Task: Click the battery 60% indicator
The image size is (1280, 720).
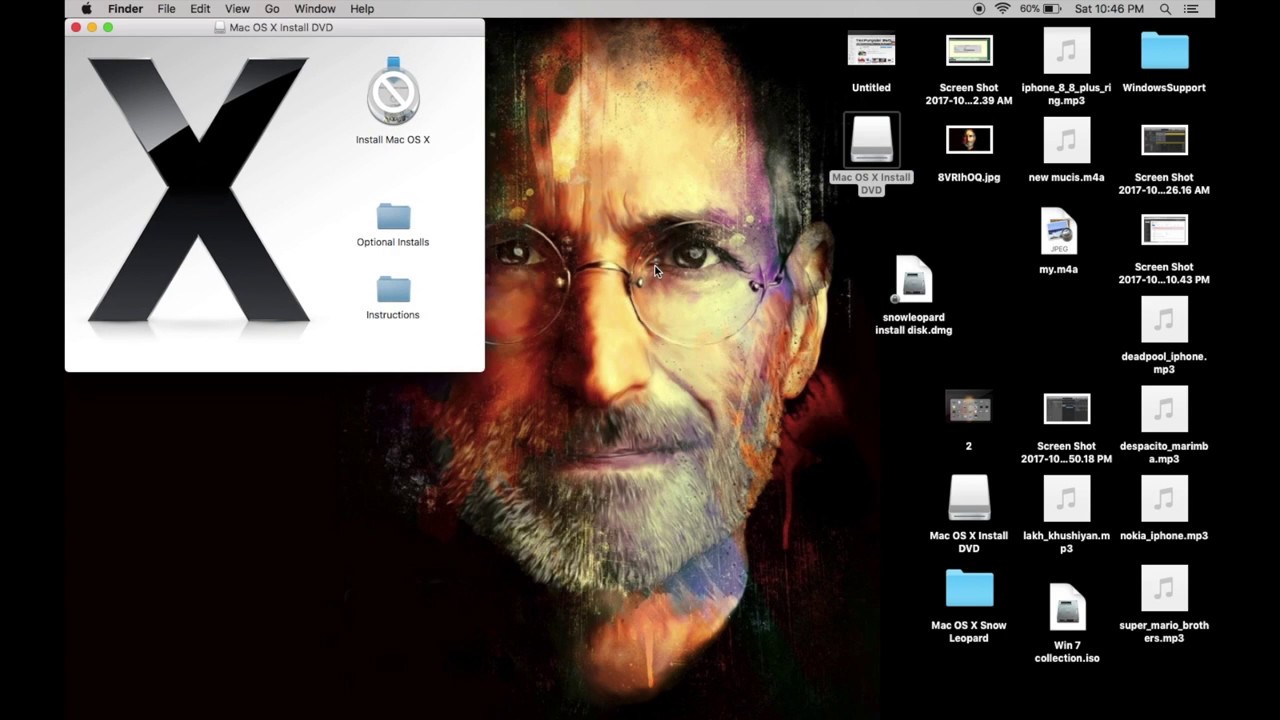Action: pyautogui.click(x=1040, y=9)
